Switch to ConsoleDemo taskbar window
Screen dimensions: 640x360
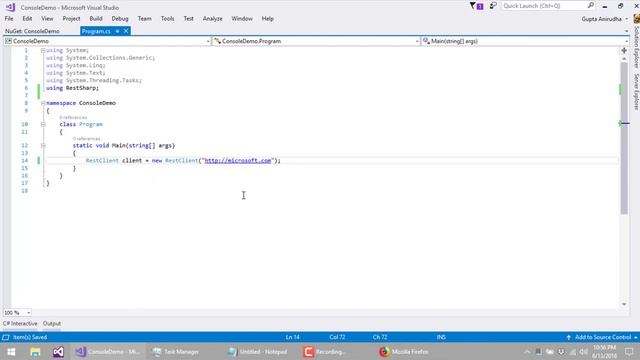click(109, 352)
